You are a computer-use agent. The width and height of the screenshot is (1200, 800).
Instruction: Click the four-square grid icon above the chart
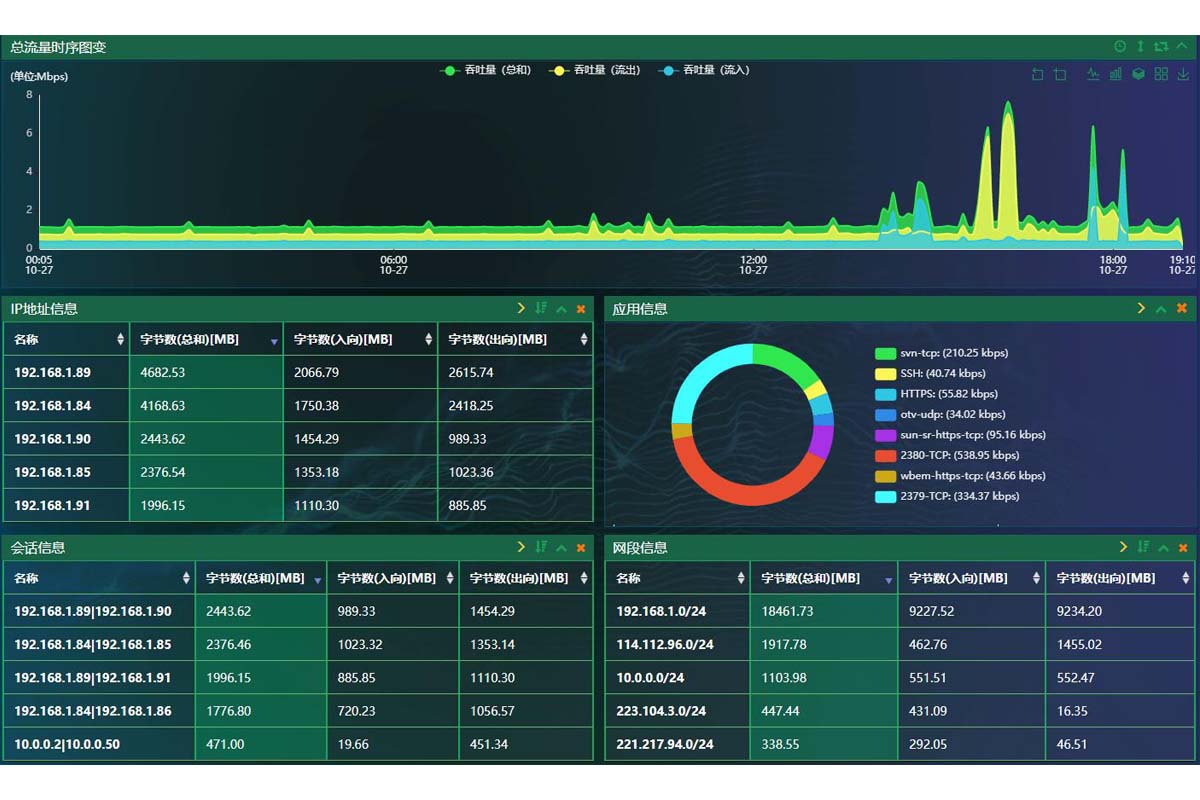[1161, 74]
